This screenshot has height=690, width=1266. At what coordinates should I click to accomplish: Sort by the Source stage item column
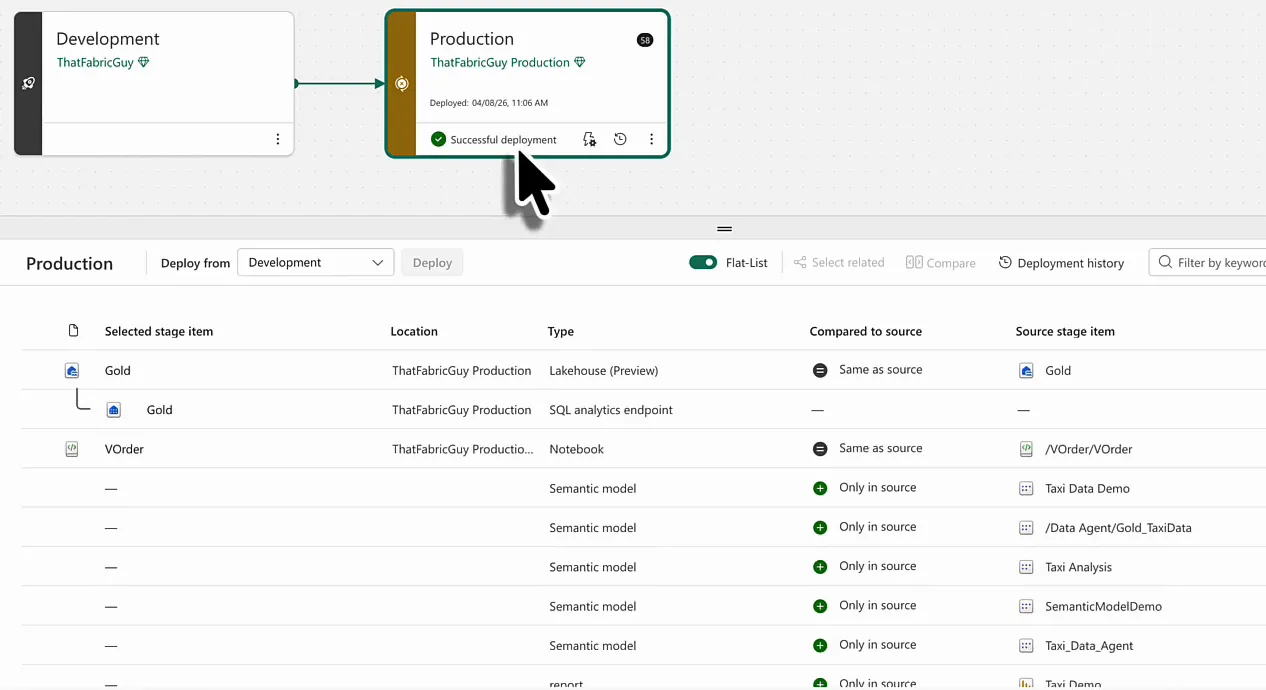coord(1065,331)
